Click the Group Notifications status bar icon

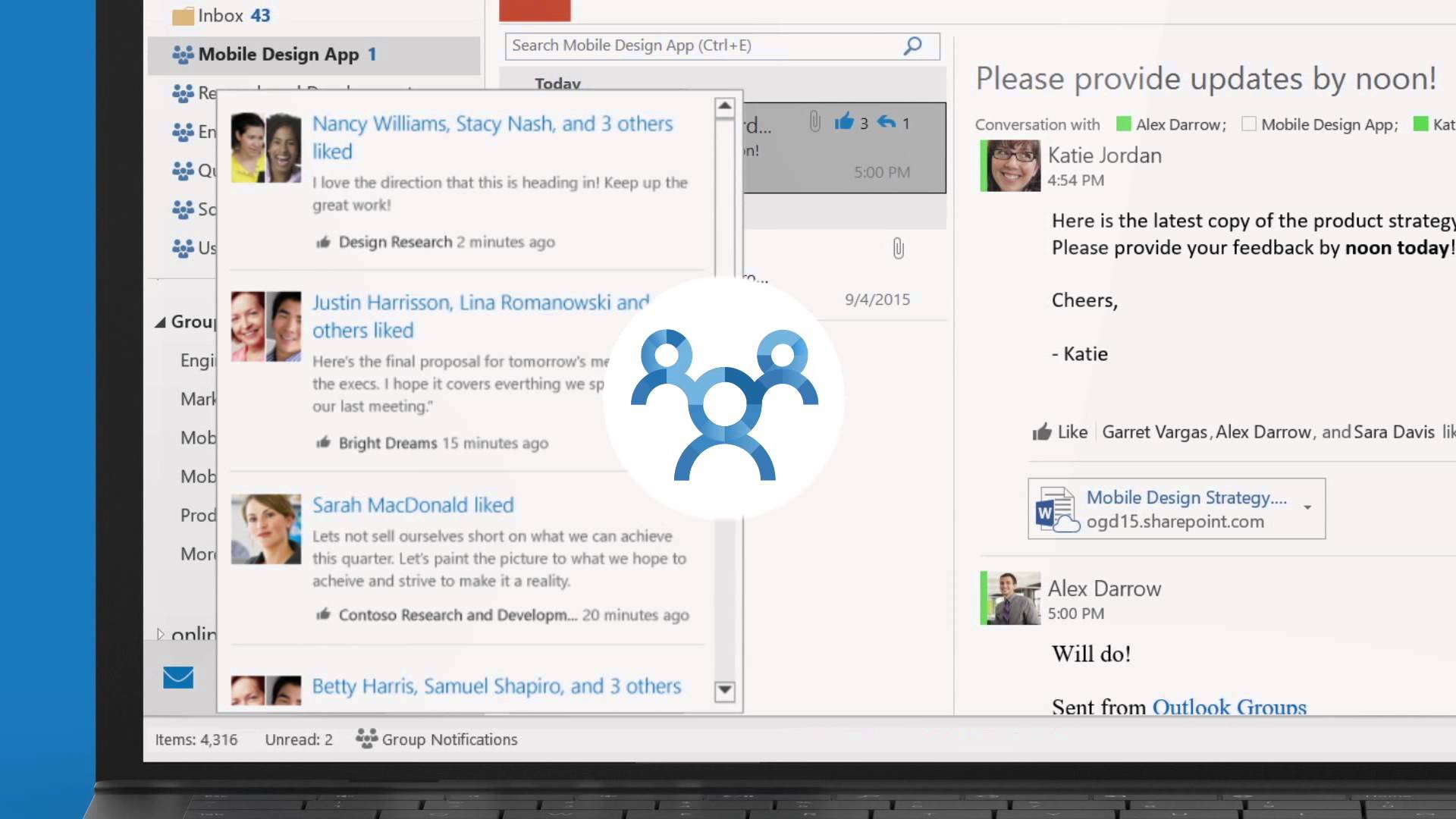point(367,739)
